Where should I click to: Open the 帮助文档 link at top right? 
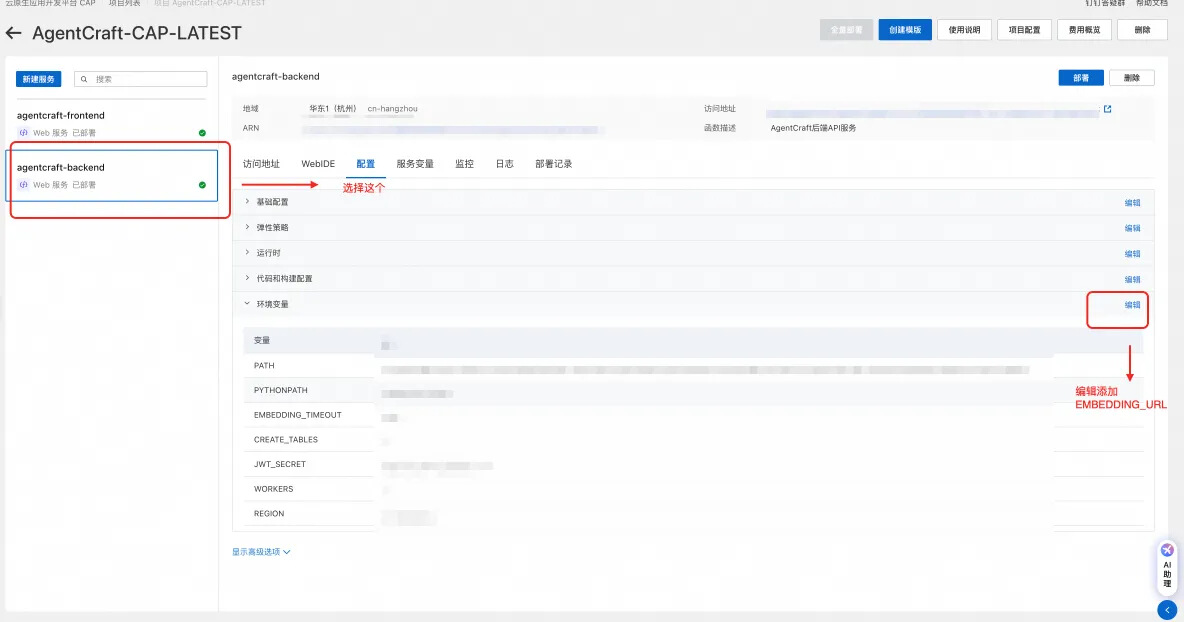click(x=1152, y=4)
